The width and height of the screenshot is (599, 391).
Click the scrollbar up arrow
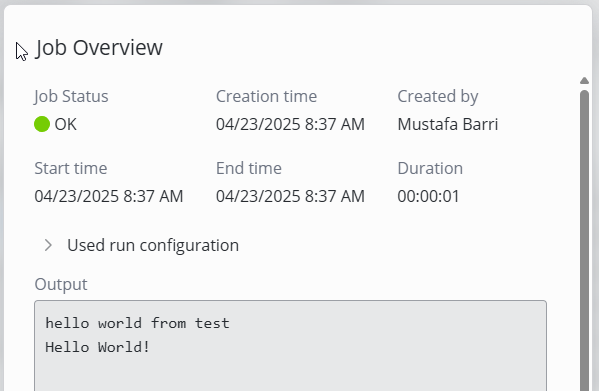pos(584,81)
